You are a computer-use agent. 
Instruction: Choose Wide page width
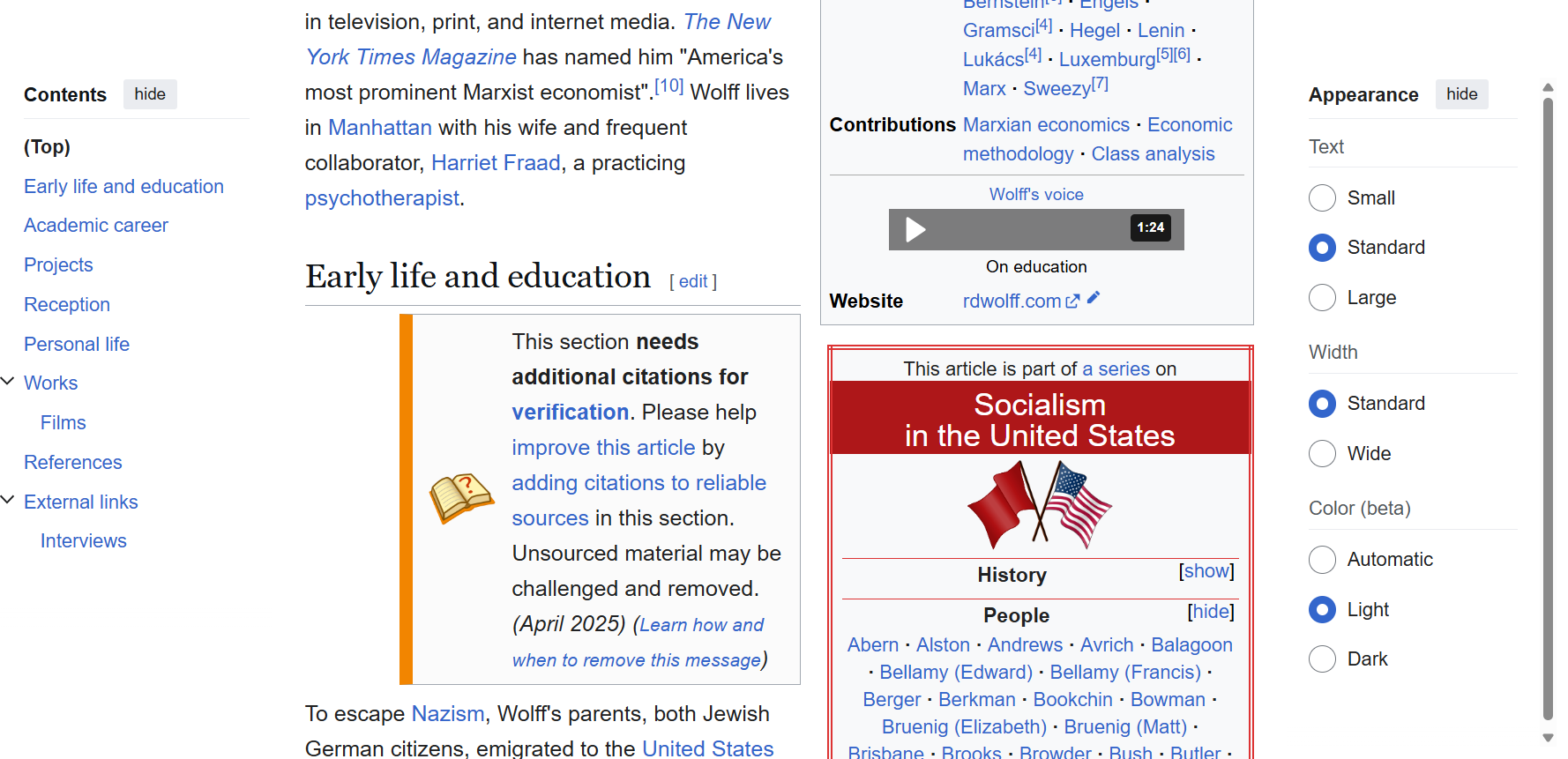point(1322,454)
